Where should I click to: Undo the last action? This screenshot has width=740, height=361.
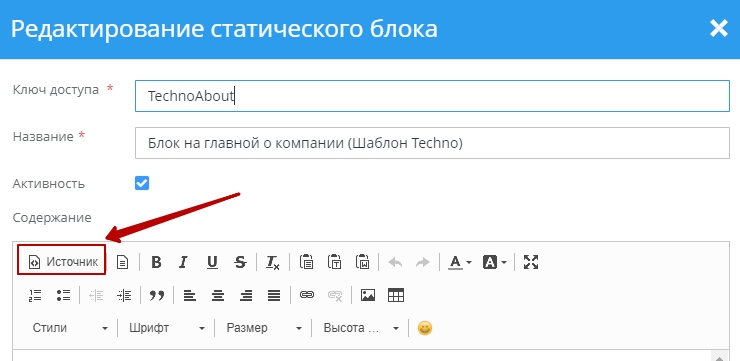click(395, 262)
